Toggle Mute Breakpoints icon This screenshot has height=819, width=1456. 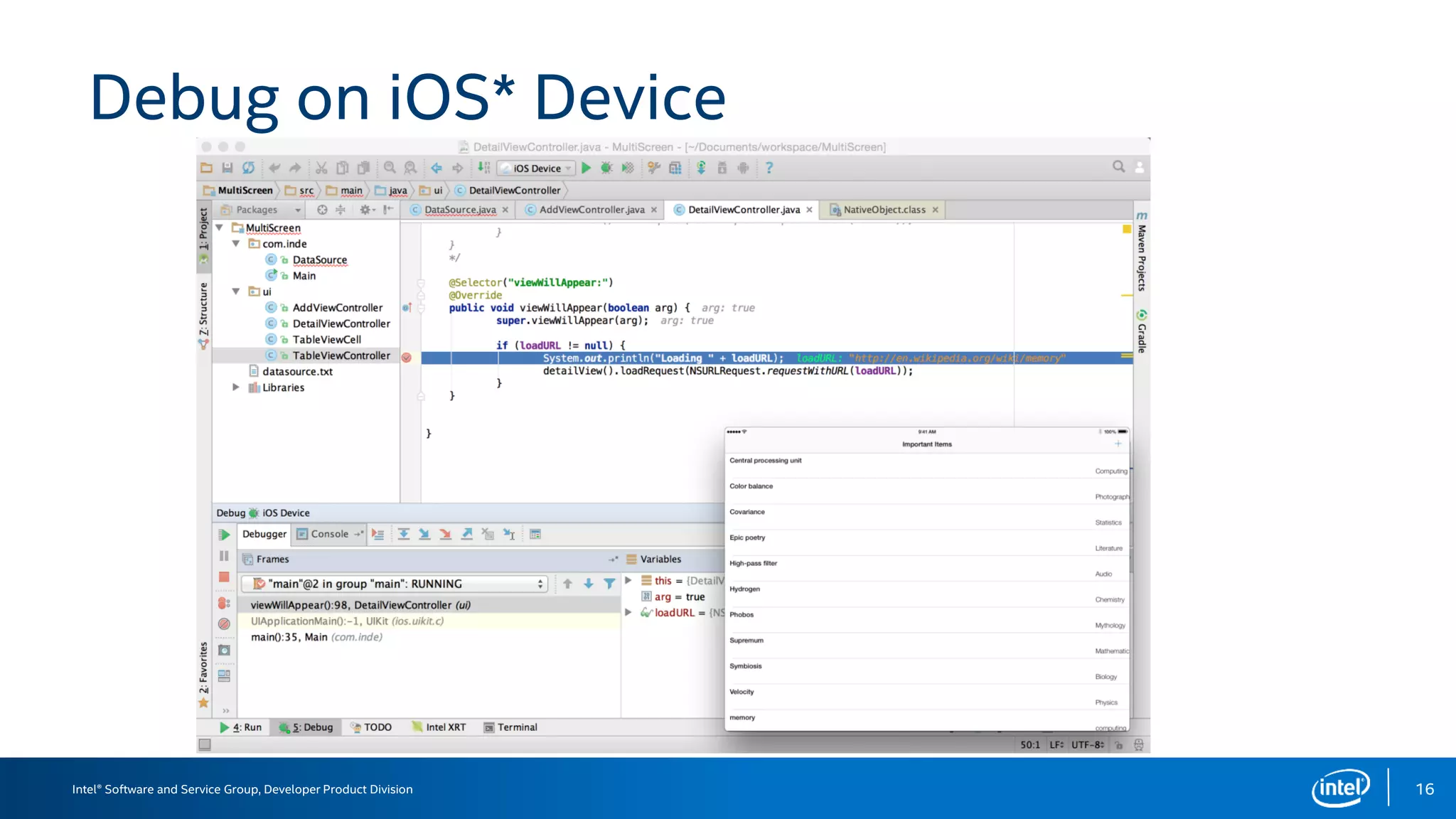click(x=224, y=624)
